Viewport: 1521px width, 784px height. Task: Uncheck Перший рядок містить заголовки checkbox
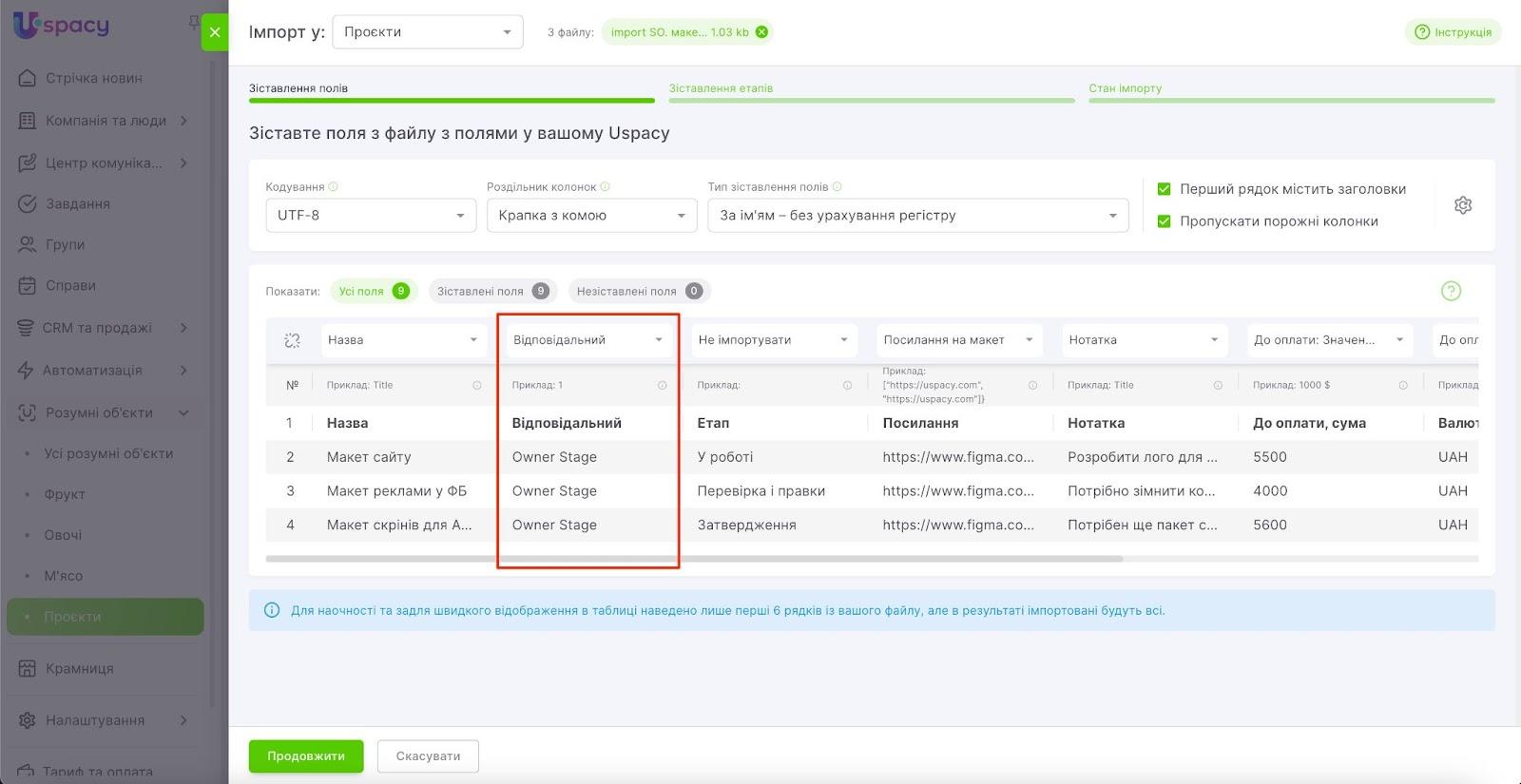tap(1164, 189)
